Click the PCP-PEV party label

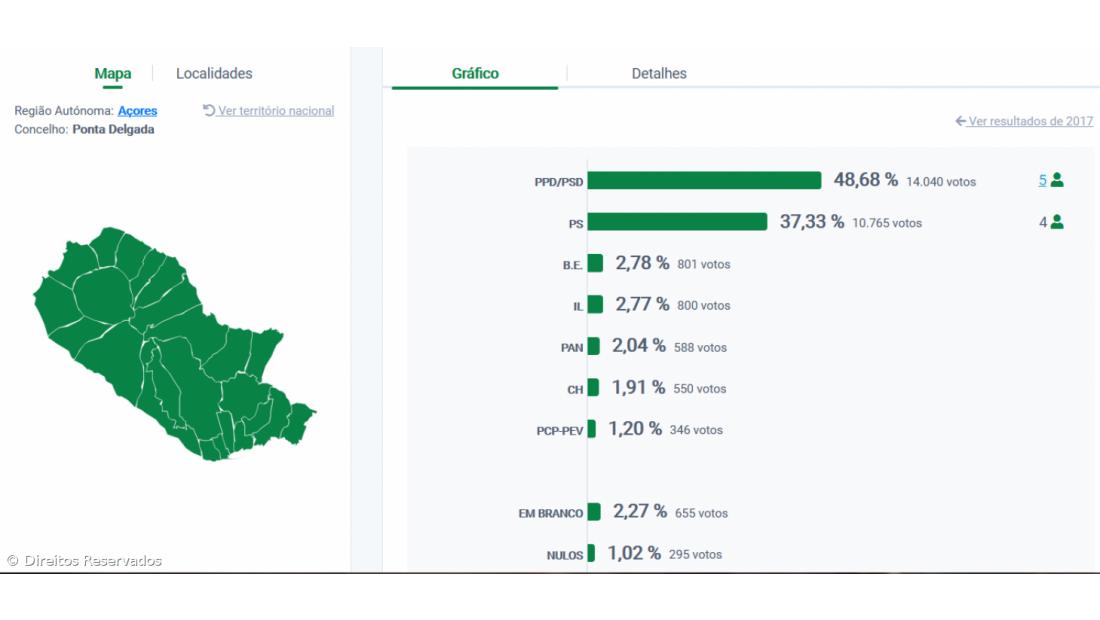(559, 431)
